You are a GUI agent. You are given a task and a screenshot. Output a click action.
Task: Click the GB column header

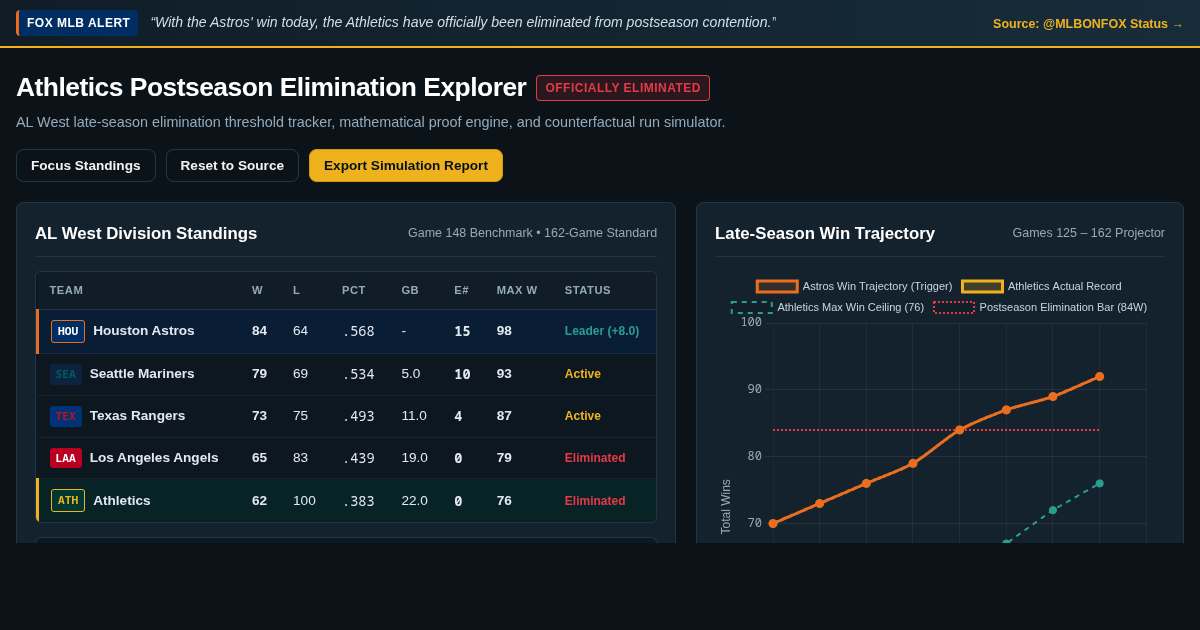point(410,290)
